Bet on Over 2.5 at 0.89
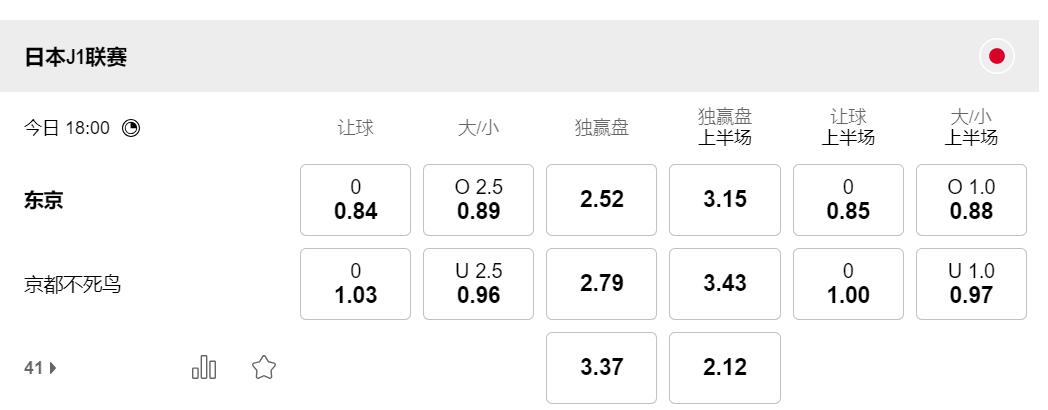This screenshot has height=410, width=1048. (x=478, y=200)
